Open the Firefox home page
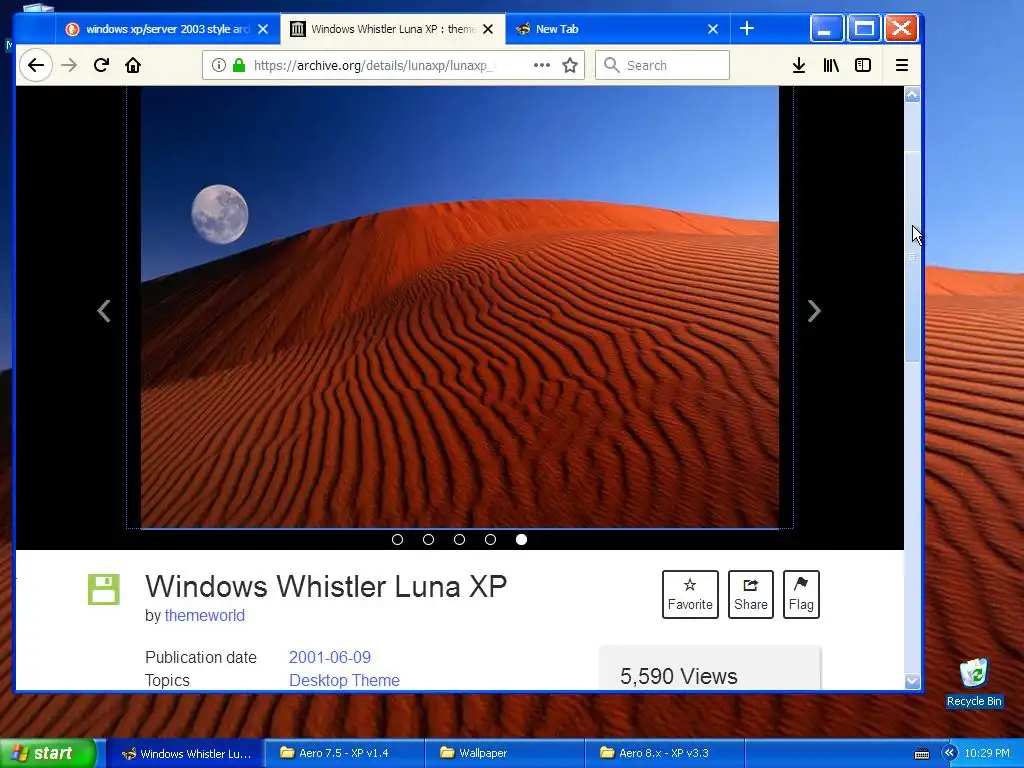This screenshot has height=768, width=1024. [x=133, y=65]
